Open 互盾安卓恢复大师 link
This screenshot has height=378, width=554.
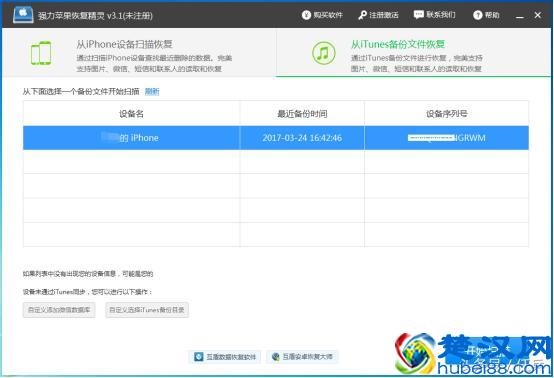pyautogui.click(x=302, y=357)
